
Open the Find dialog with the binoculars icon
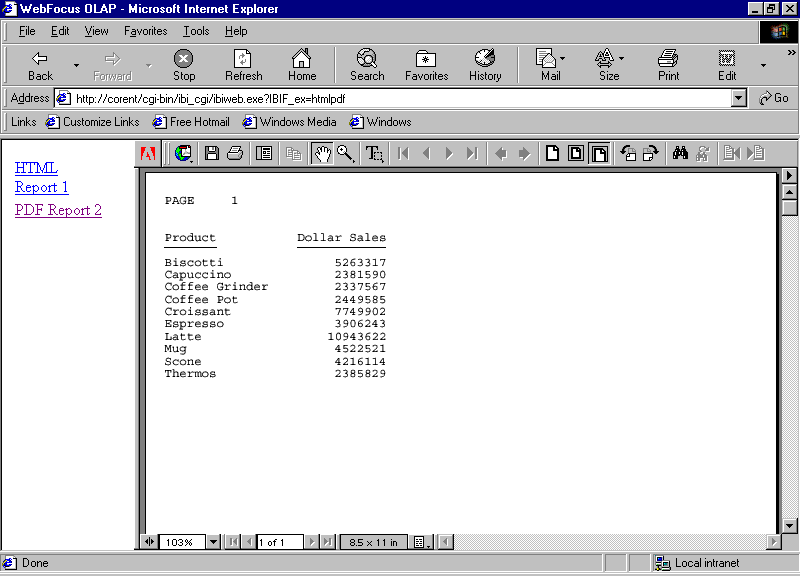[x=679, y=152]
